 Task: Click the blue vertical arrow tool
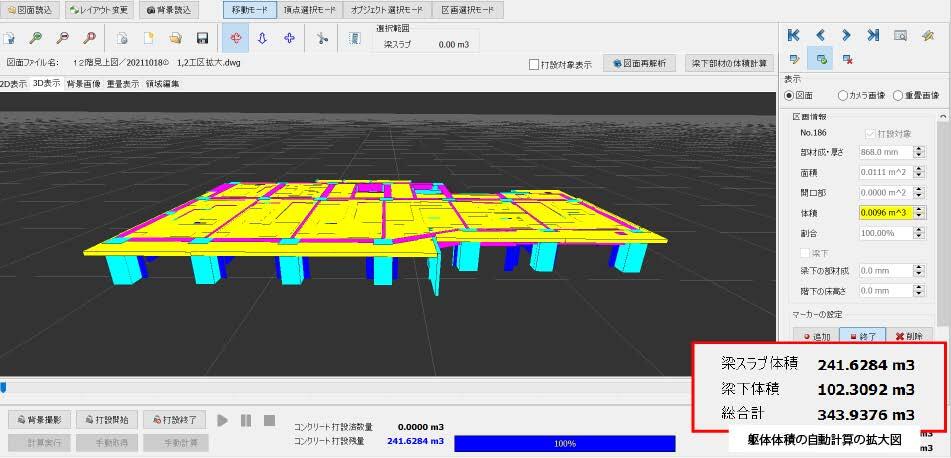(263, 39)
